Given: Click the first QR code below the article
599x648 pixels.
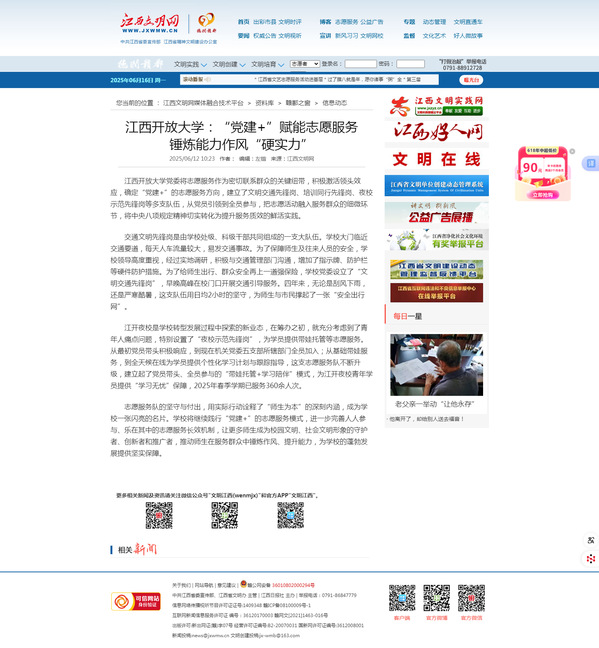Looking at the screenshot, I should tap(159, 515).
